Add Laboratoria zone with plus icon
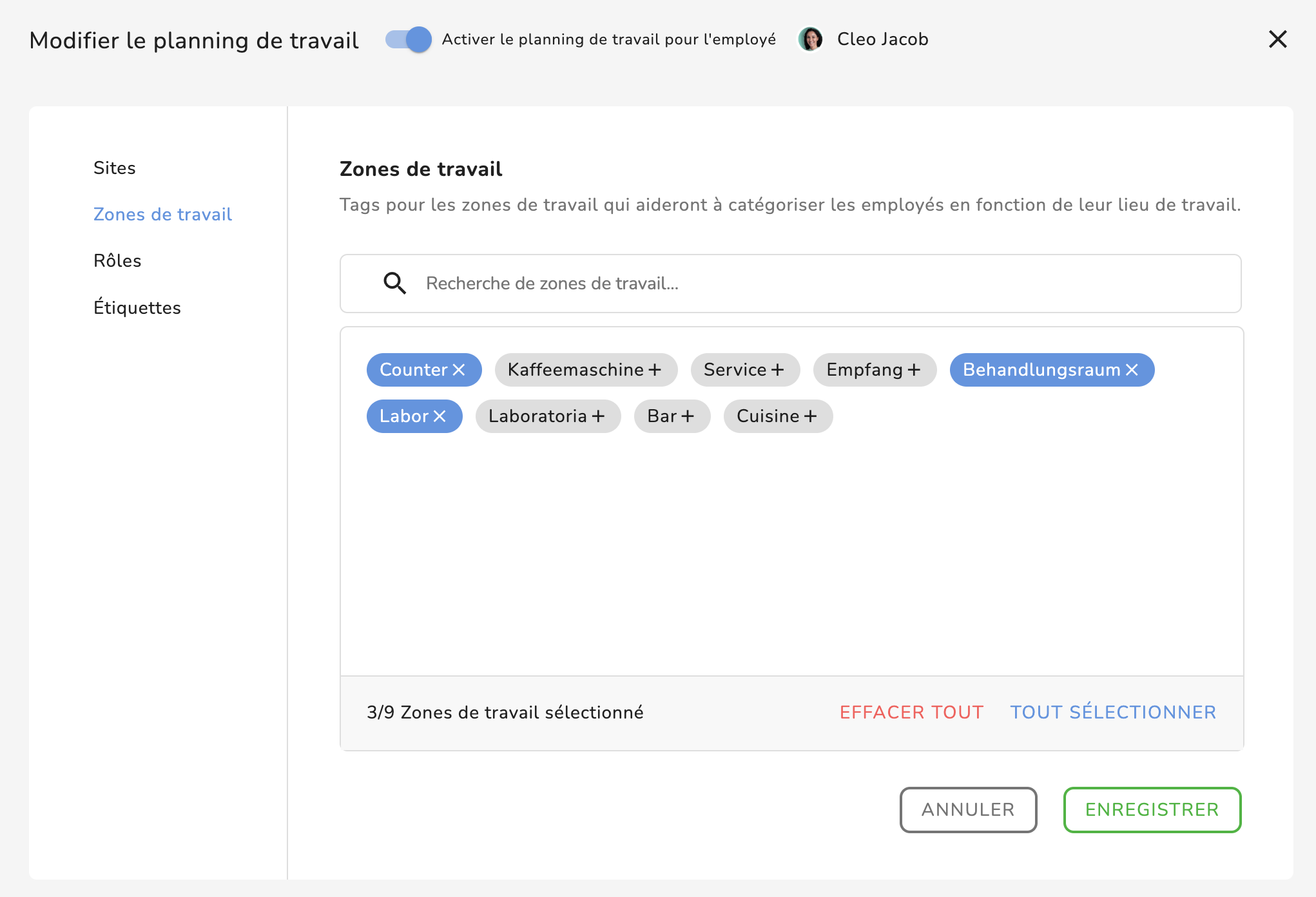1316x897 pixels. click(x=598, y=416)
